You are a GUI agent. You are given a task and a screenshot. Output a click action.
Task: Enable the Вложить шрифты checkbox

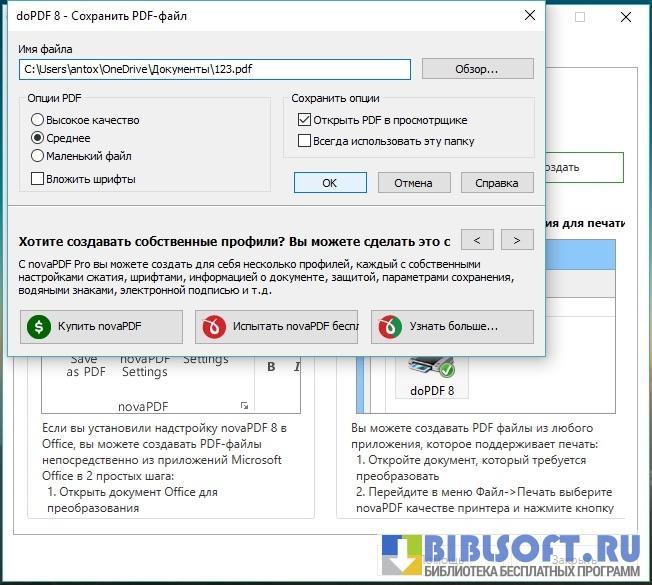click(x=38, y=179)
